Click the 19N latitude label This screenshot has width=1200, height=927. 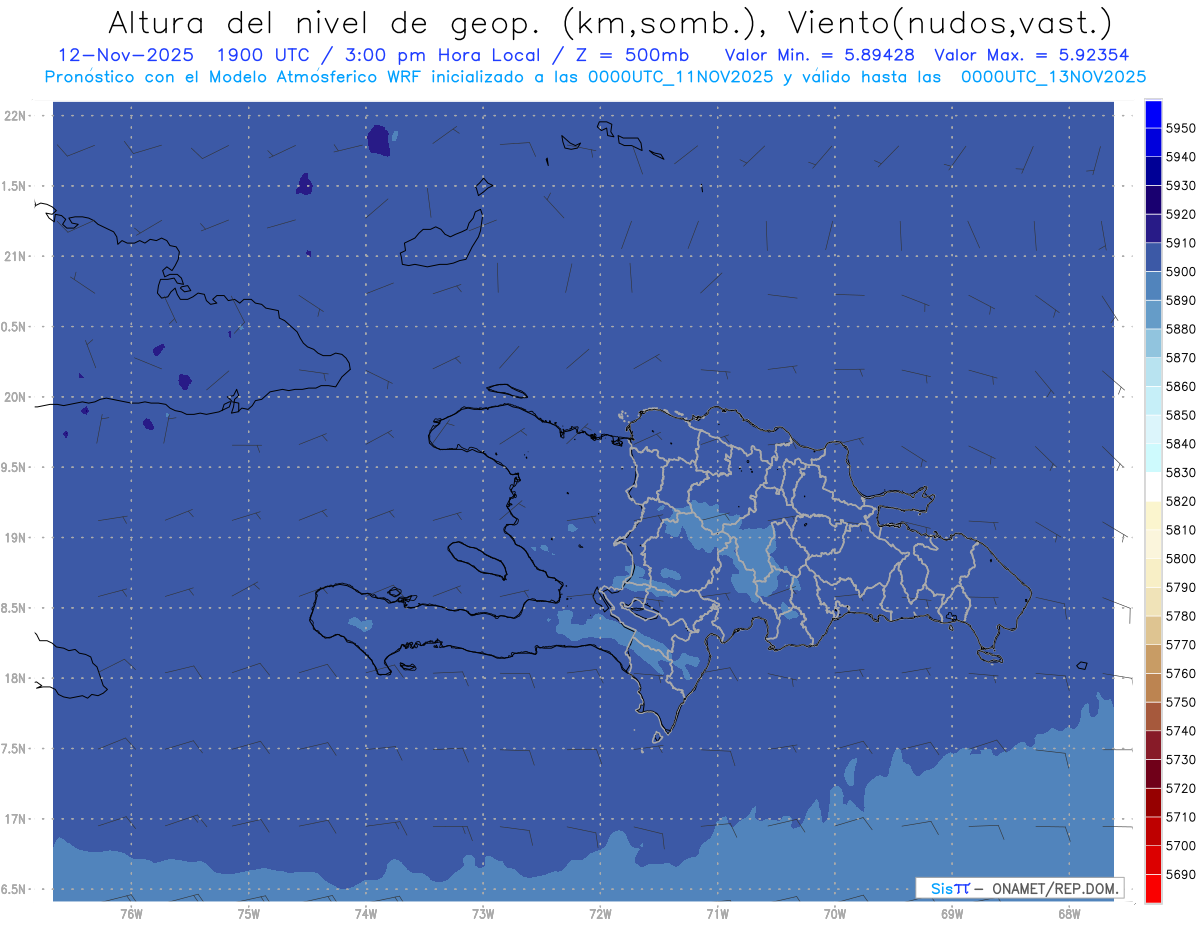click(x=17, y=537)
